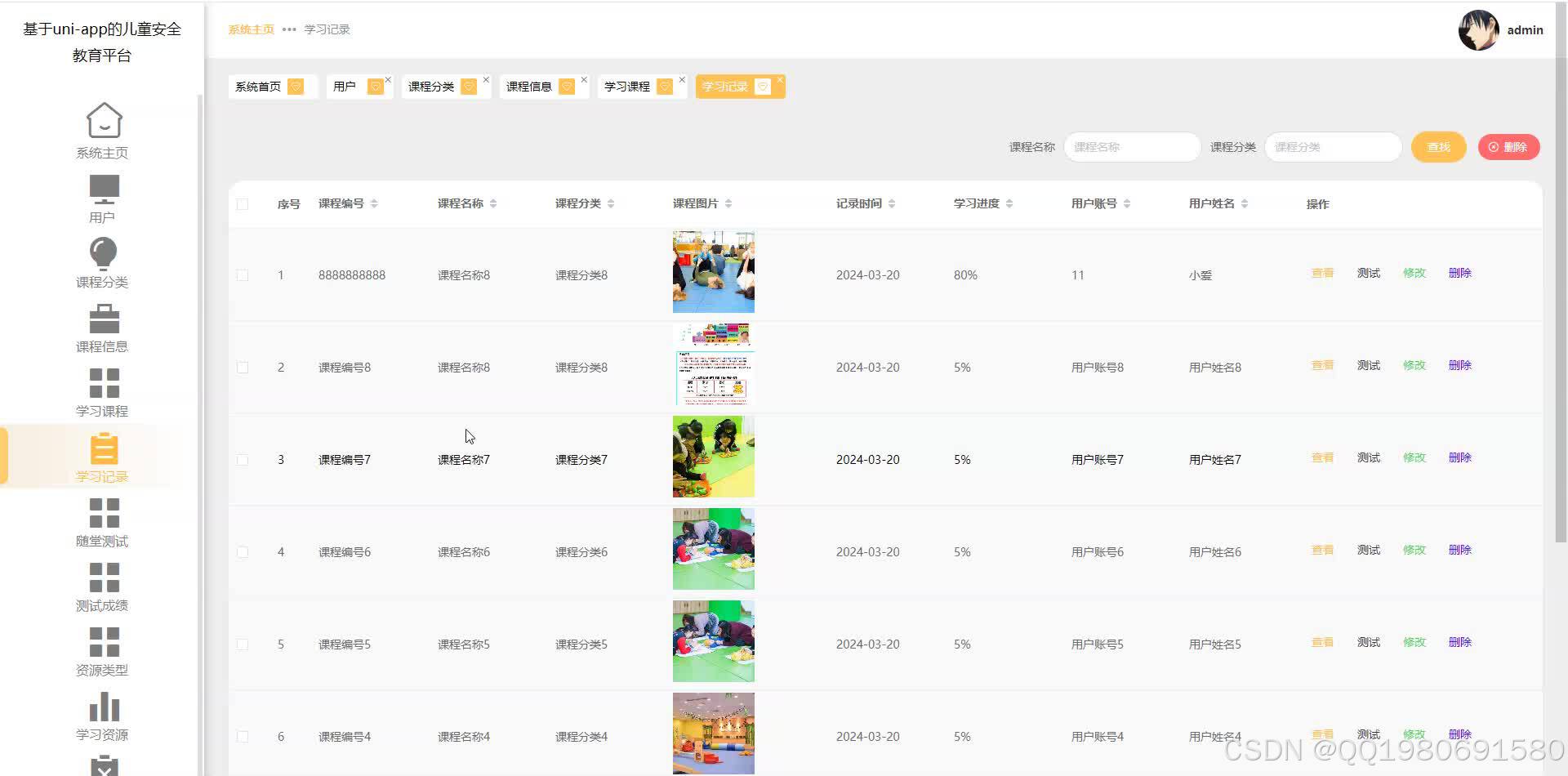Open 测试成绩 grid icon in sidebar

104,578
